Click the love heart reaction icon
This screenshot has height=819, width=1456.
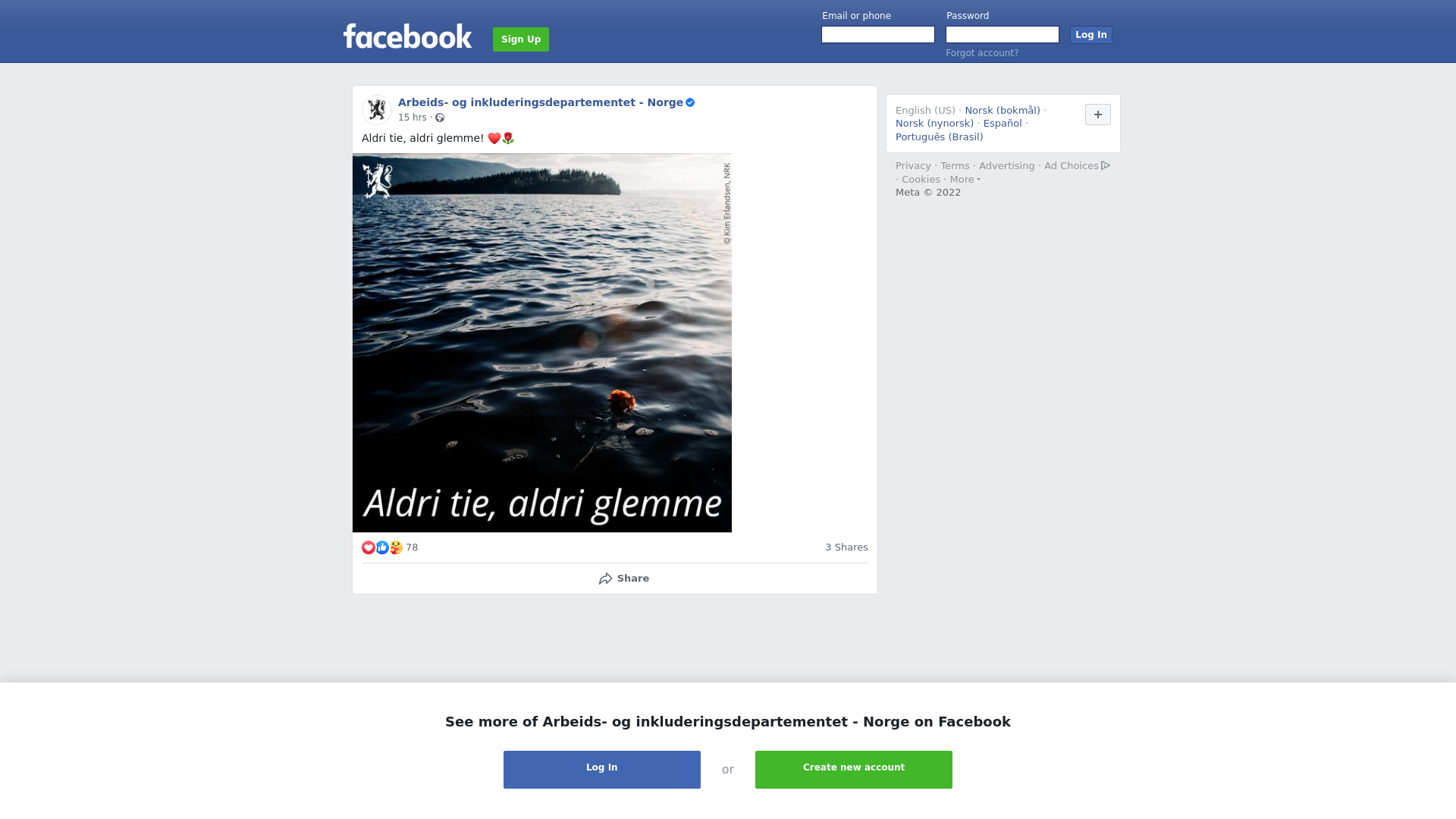pyautogui.click(x=369, y=548)
